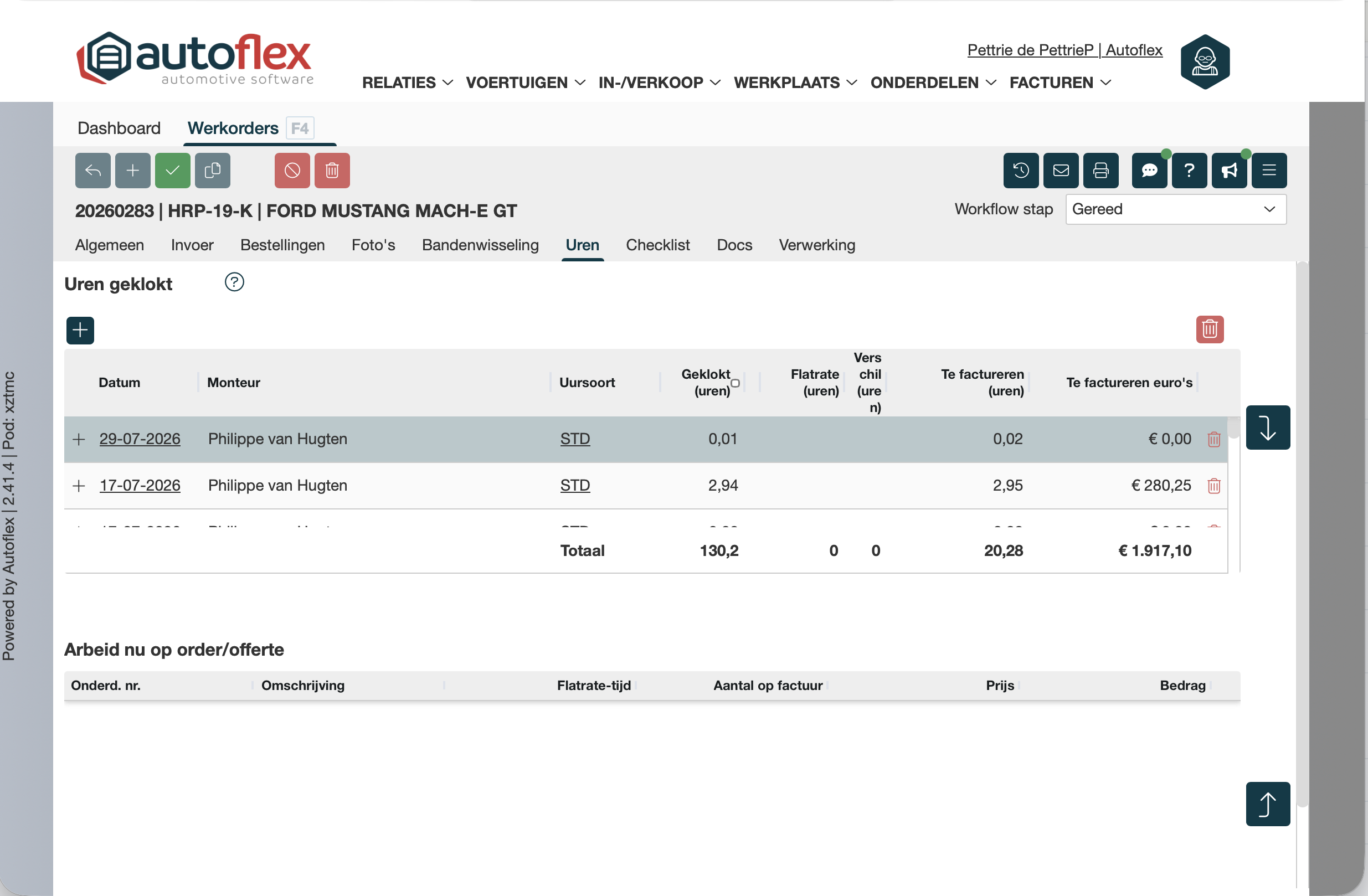Click the back arrow toolbar button
The height and width of the screenshot is (896, 1368).
pos(92,170)
